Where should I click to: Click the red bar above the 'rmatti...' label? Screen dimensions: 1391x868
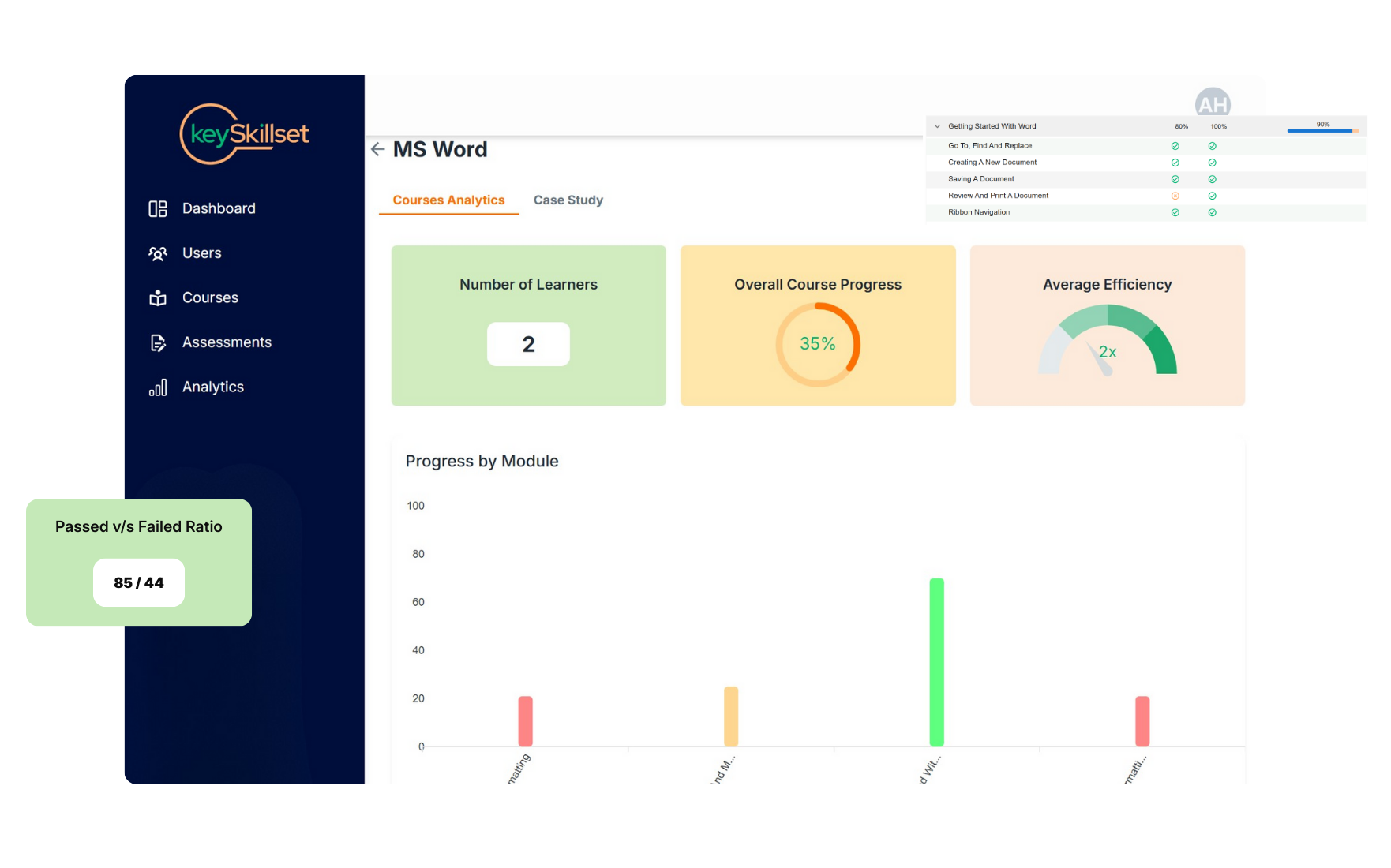(1142, 721)
